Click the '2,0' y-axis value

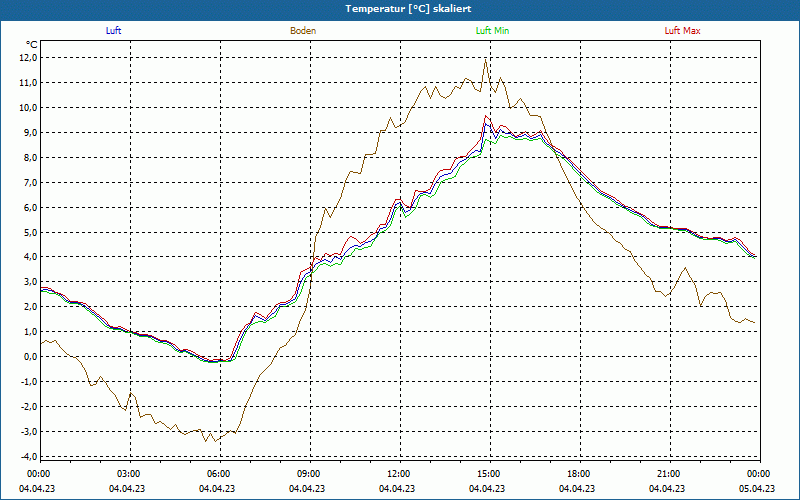[x=30, y=307]
